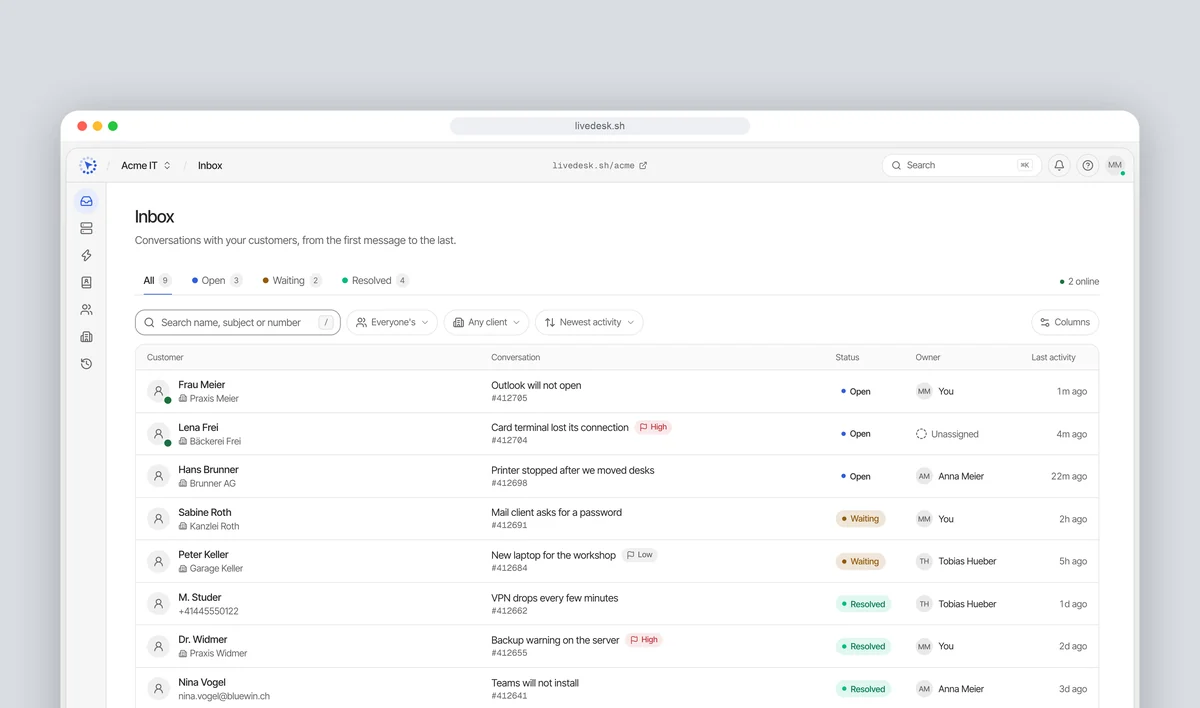
Task: Switch to the Resolved tab
Action: pos(375,281)
